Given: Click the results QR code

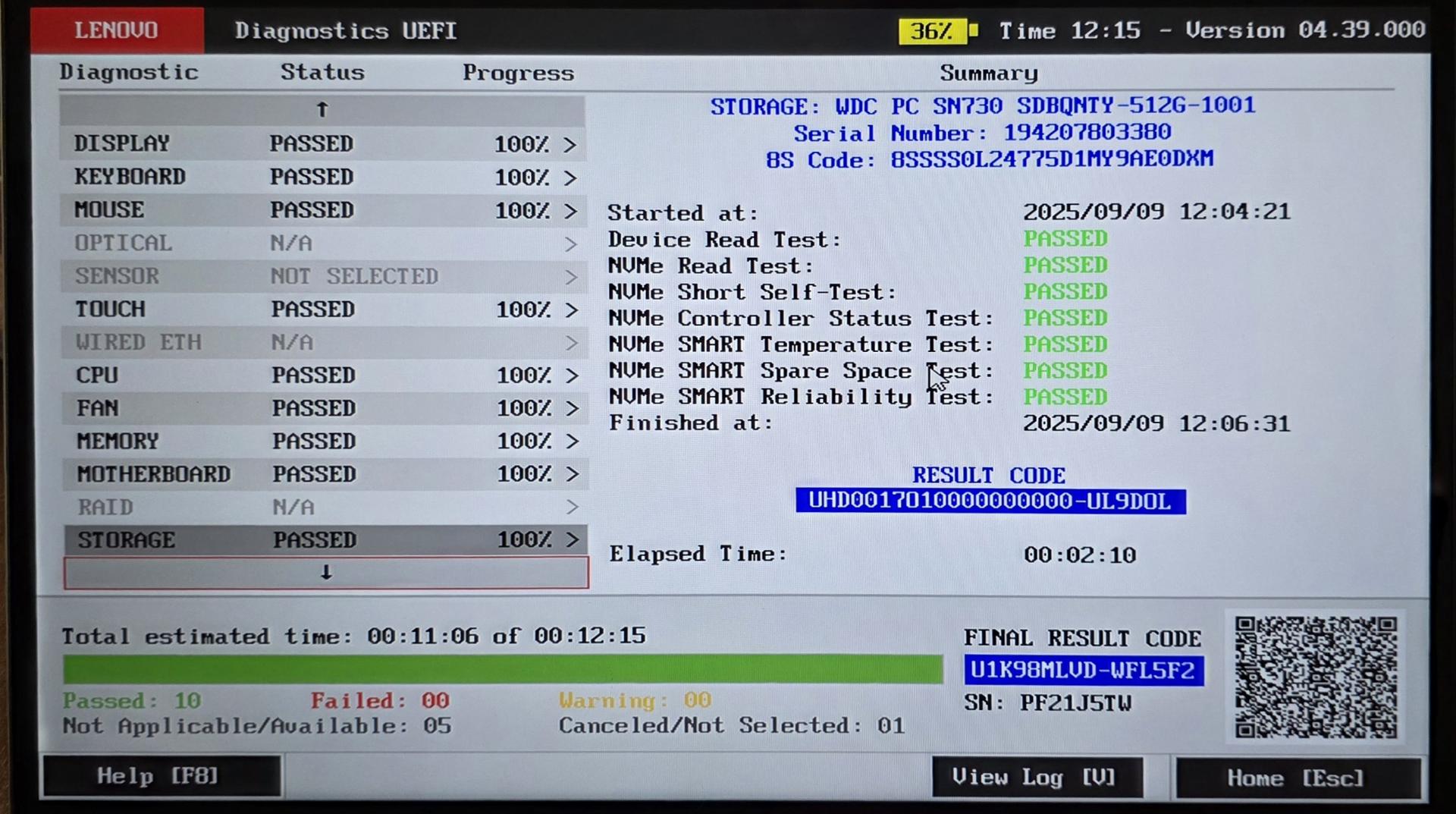Looking at the screenshot, I should pyautogui.click(x=1316, y=677).
